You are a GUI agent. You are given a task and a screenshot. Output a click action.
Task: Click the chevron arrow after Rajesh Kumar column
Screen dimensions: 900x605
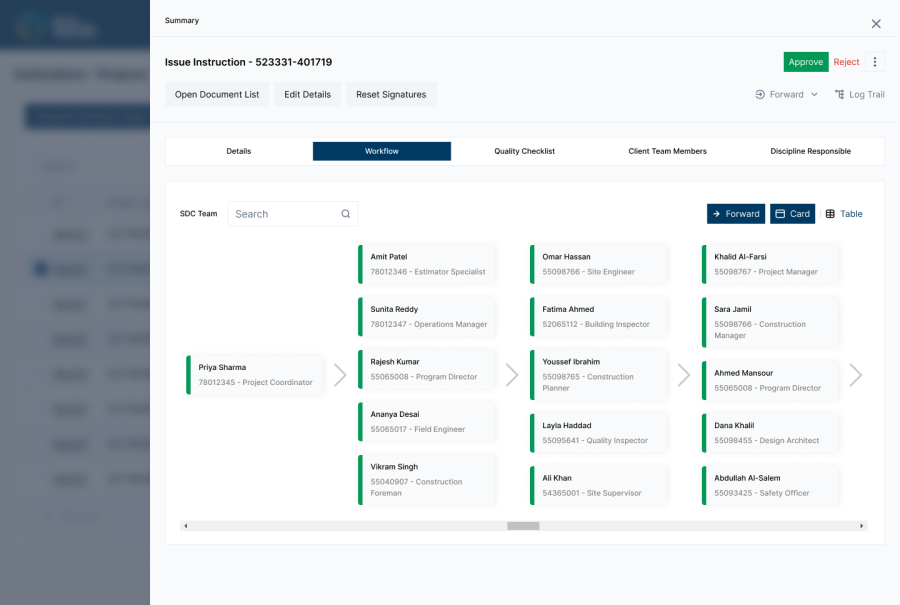pyautogui.click(x=511, y=375)
